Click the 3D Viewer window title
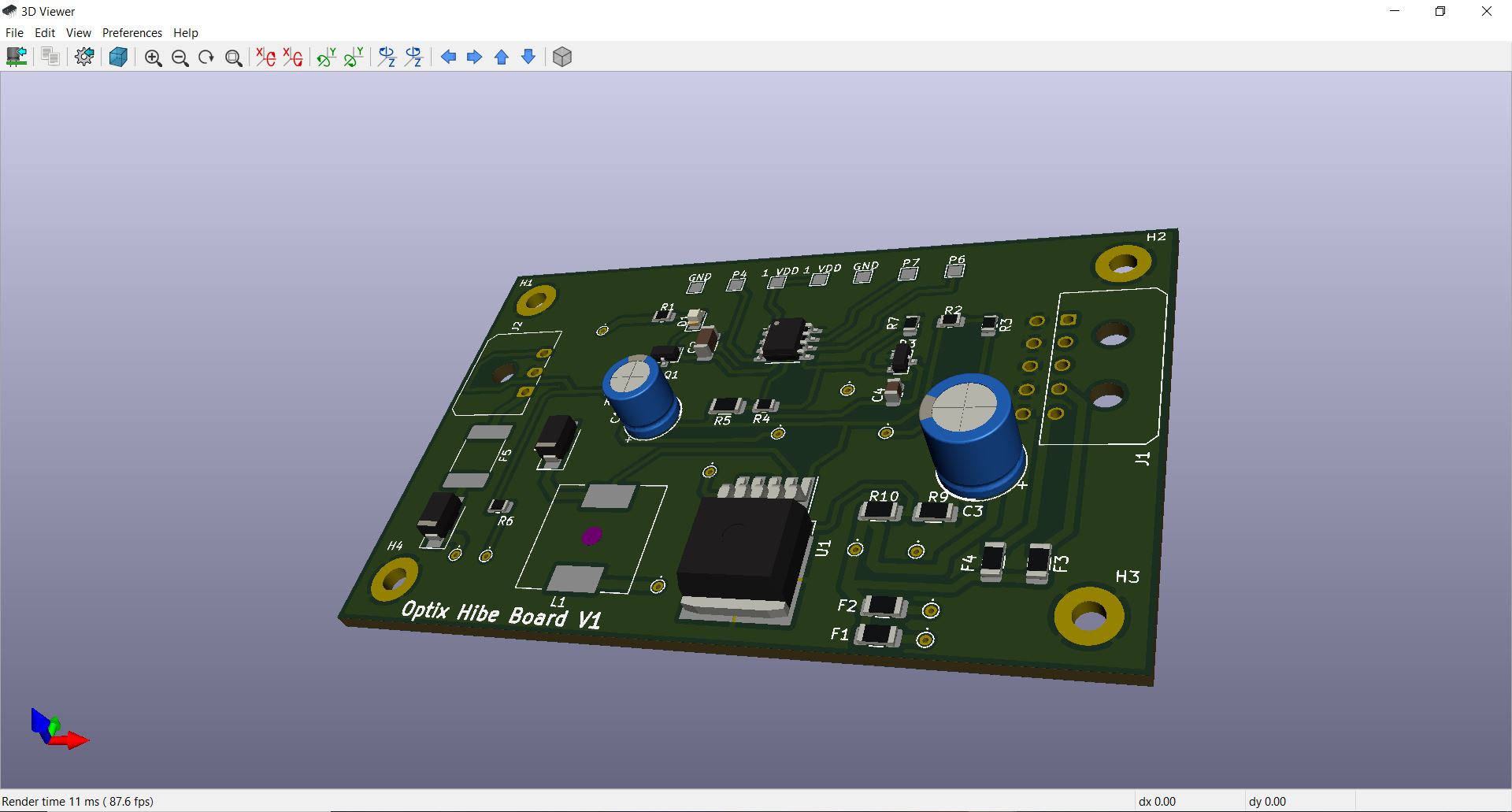The image size is (1512, 812). pyautogui.click(x=48, y=11)
